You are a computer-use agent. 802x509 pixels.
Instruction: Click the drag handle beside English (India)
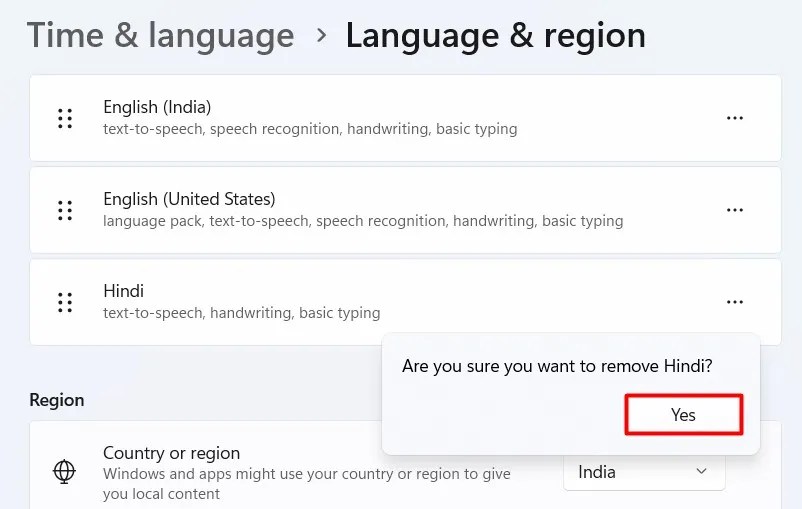65,118
